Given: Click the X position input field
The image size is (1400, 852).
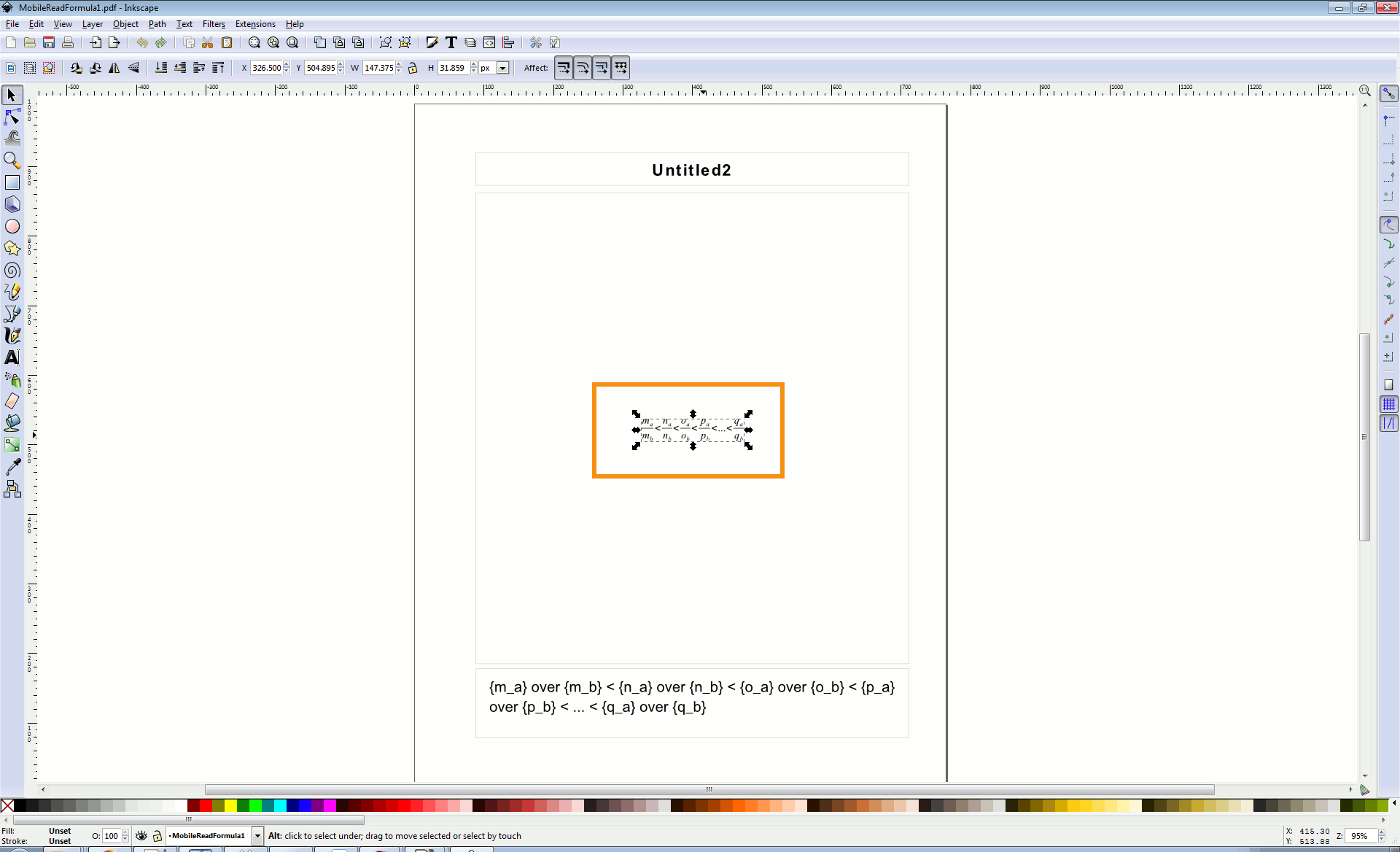Looking at the screenshot, I should click(x=266, y=68).
